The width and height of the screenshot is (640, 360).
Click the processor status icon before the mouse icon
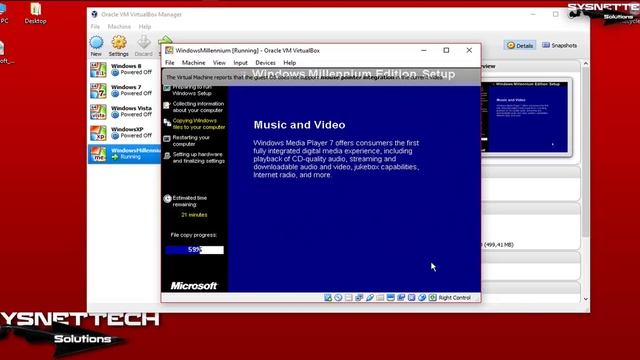tap(411, 298)
